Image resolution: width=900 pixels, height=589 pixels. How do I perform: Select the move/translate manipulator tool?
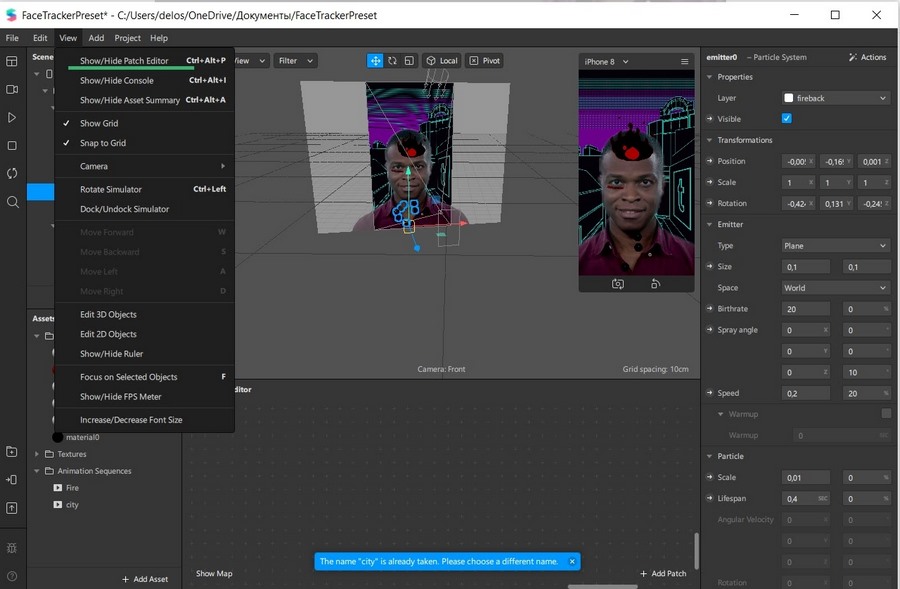(x=375, y=61)
